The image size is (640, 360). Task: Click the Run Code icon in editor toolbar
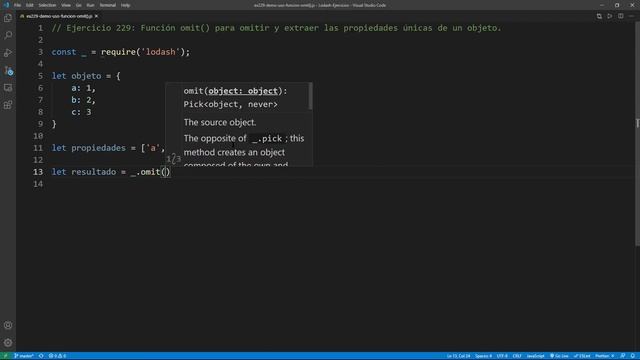(610, 16)
